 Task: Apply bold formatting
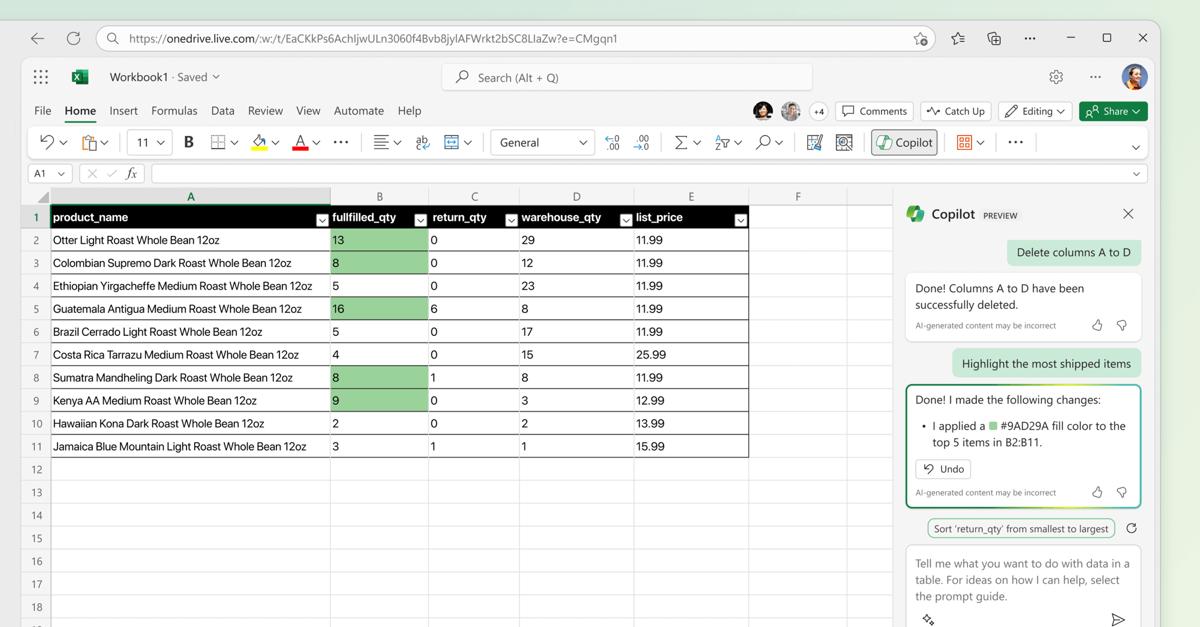point(188,142)
